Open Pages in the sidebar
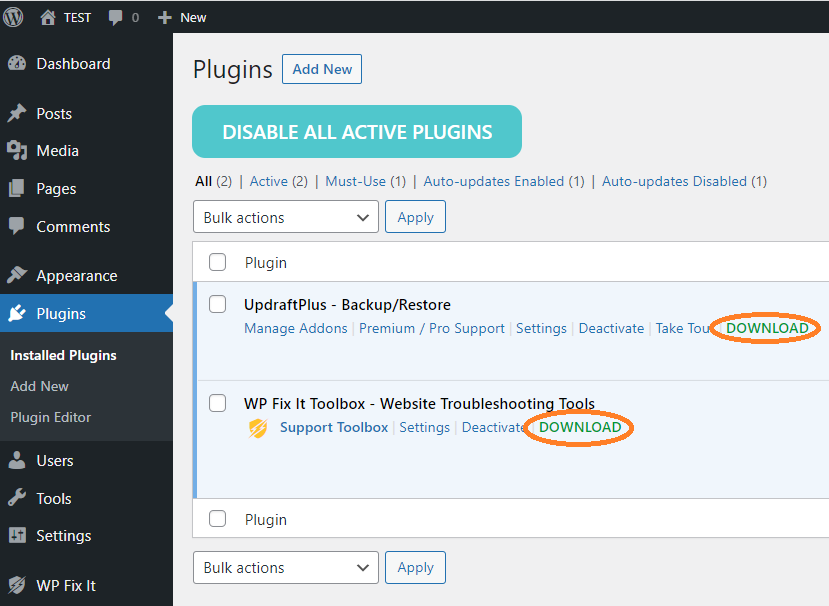829x606 pixels. click(56, 188)
